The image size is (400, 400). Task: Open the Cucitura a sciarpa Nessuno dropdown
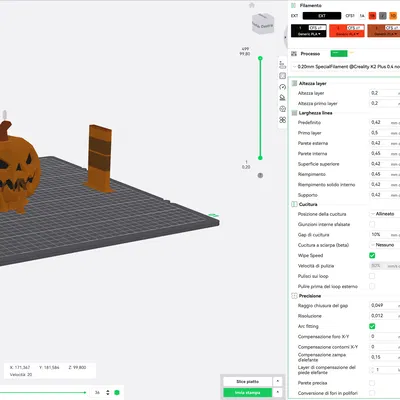[385, 245]
